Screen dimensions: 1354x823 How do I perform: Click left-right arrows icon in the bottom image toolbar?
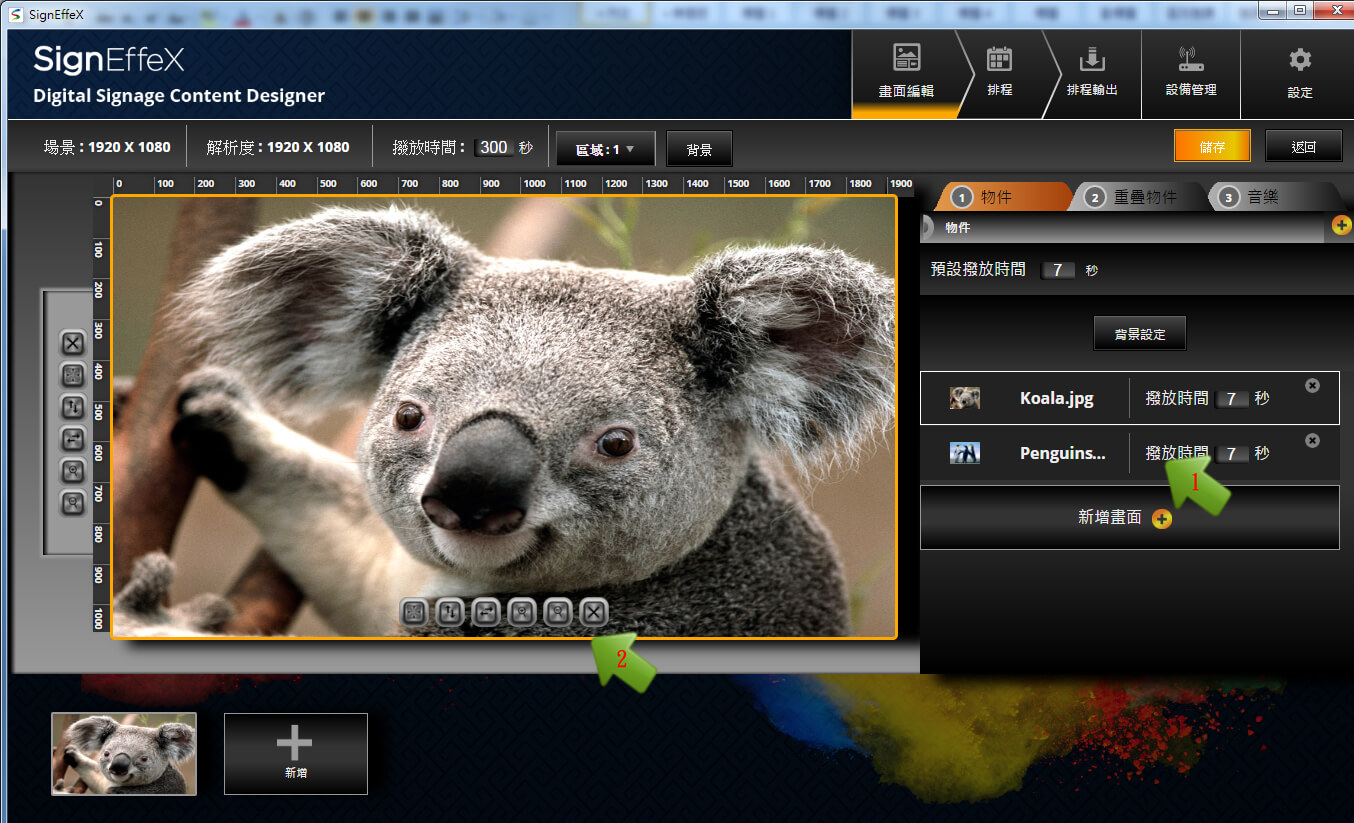pyautogui.click(x=486, y=612)
